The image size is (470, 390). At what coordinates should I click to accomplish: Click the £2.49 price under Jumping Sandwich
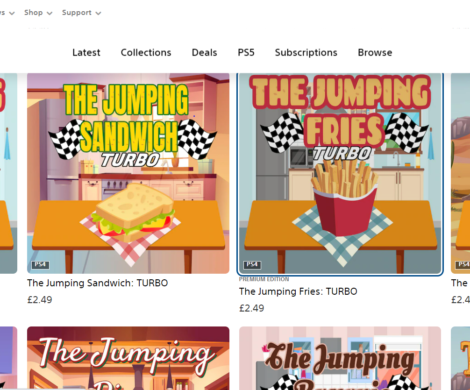[40, 300]
